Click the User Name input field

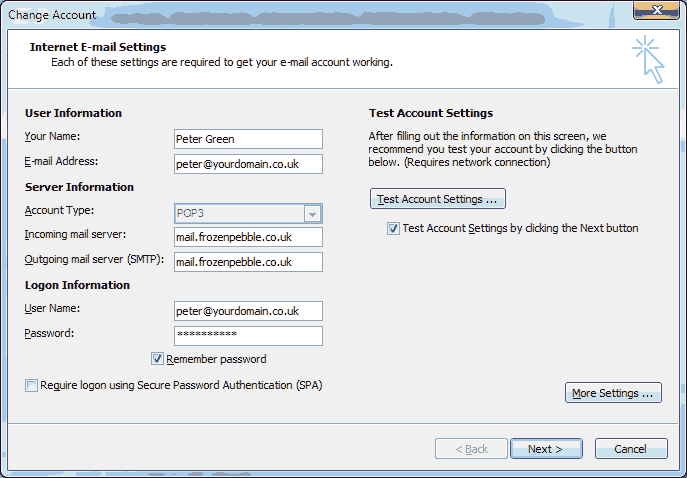(248, 311)
